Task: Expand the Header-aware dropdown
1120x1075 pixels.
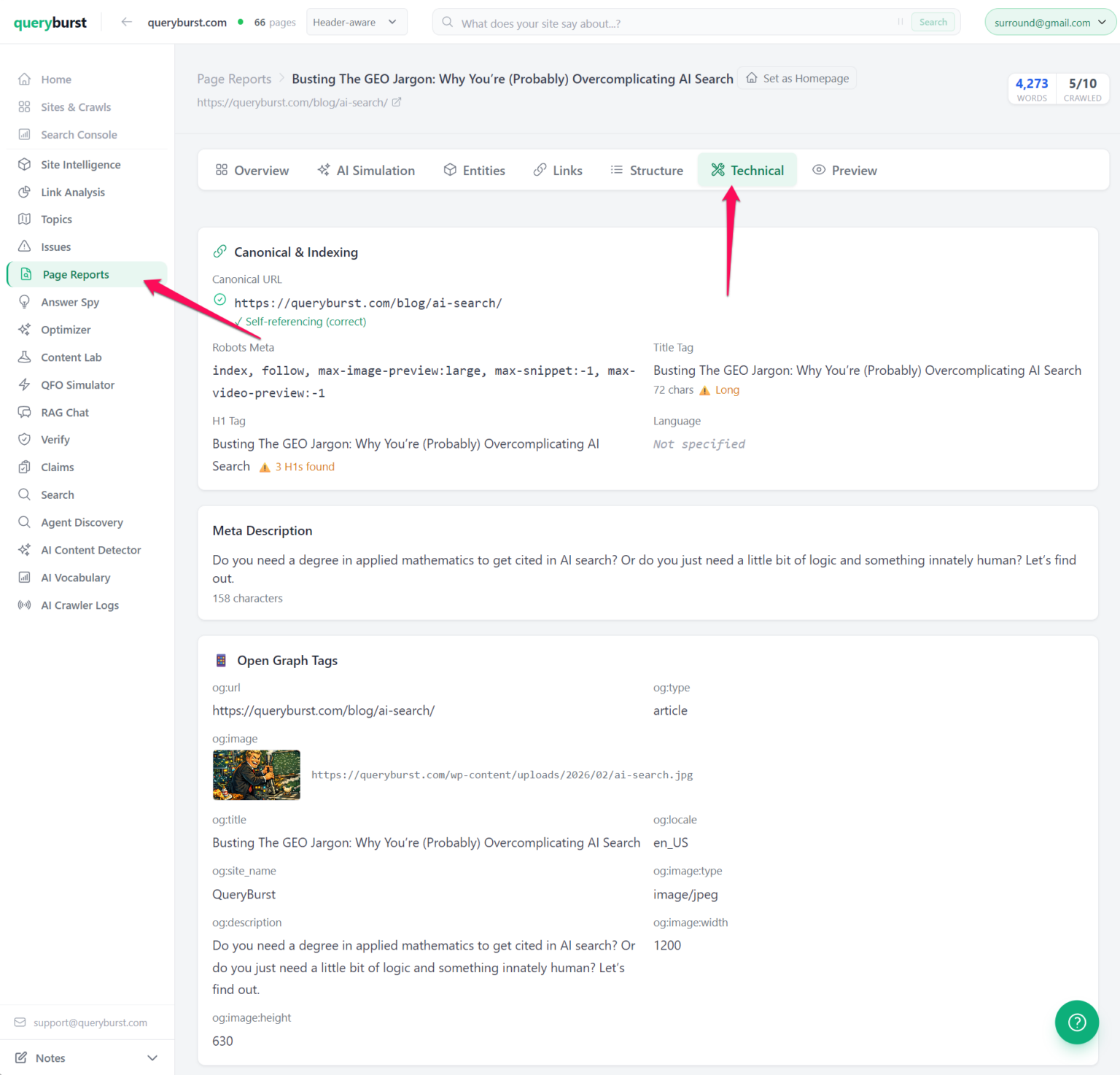Action: (357, 23)
